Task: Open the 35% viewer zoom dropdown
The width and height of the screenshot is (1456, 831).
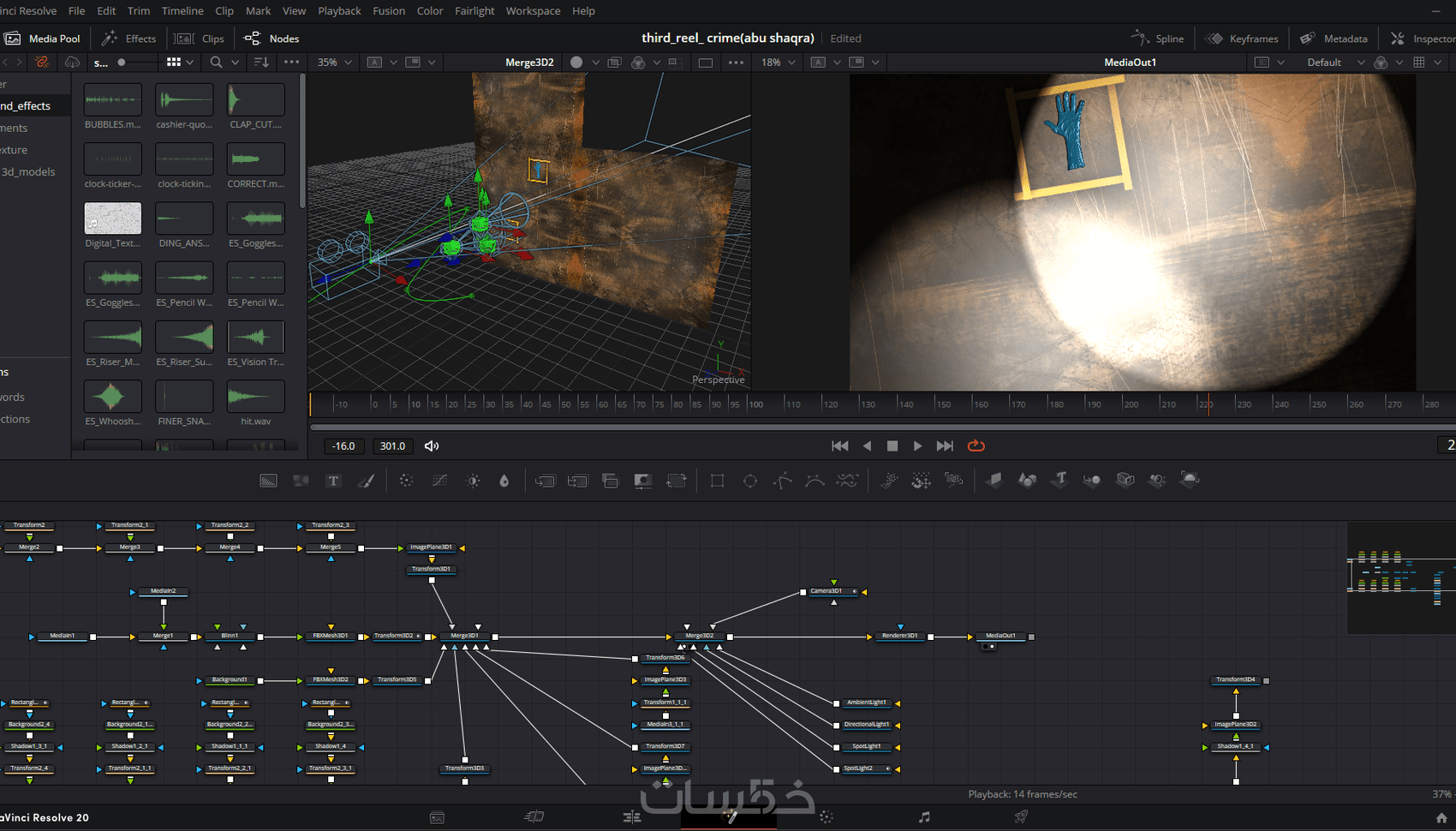Action: coord(337,62)
